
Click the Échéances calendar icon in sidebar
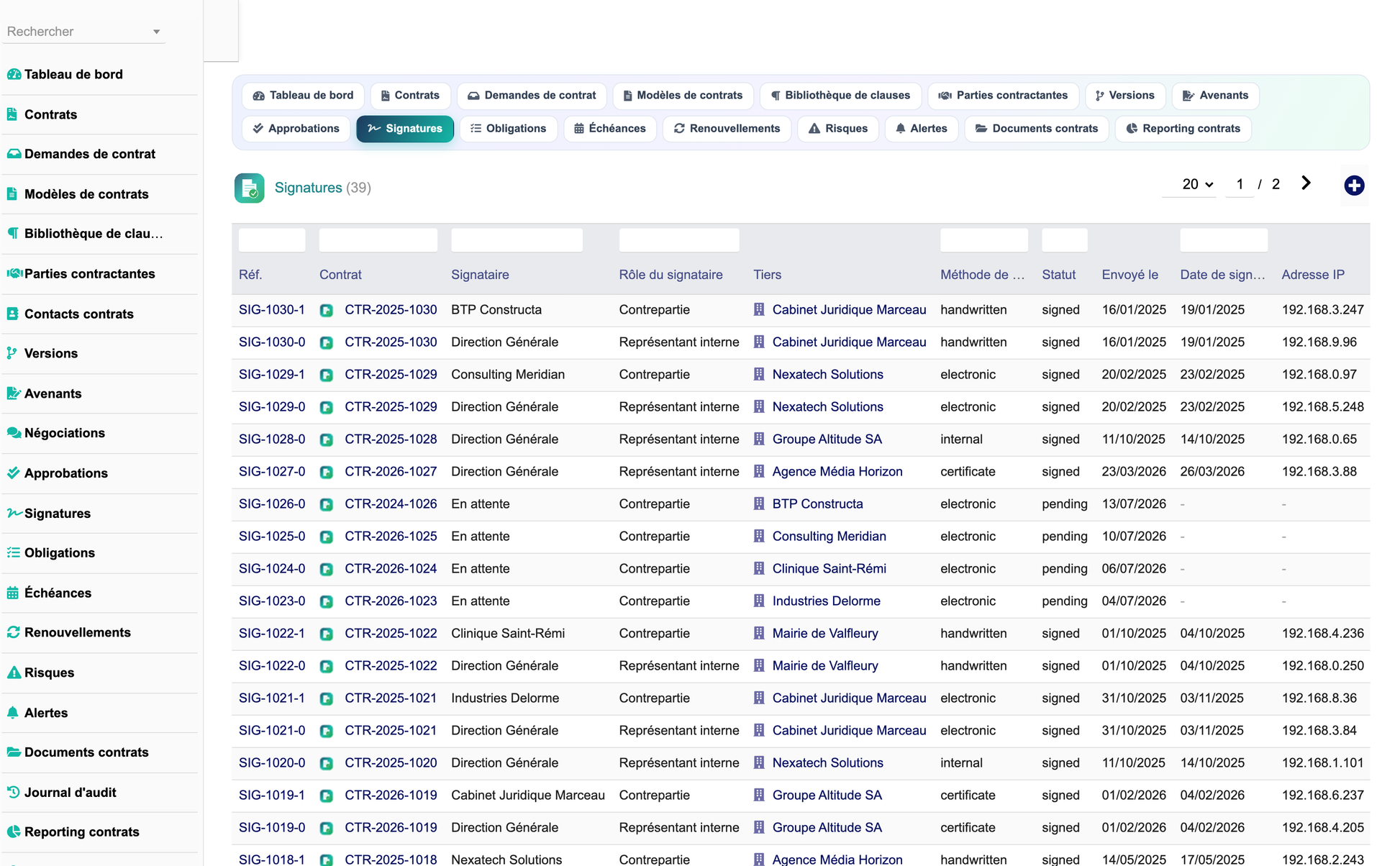pos(13,593)
